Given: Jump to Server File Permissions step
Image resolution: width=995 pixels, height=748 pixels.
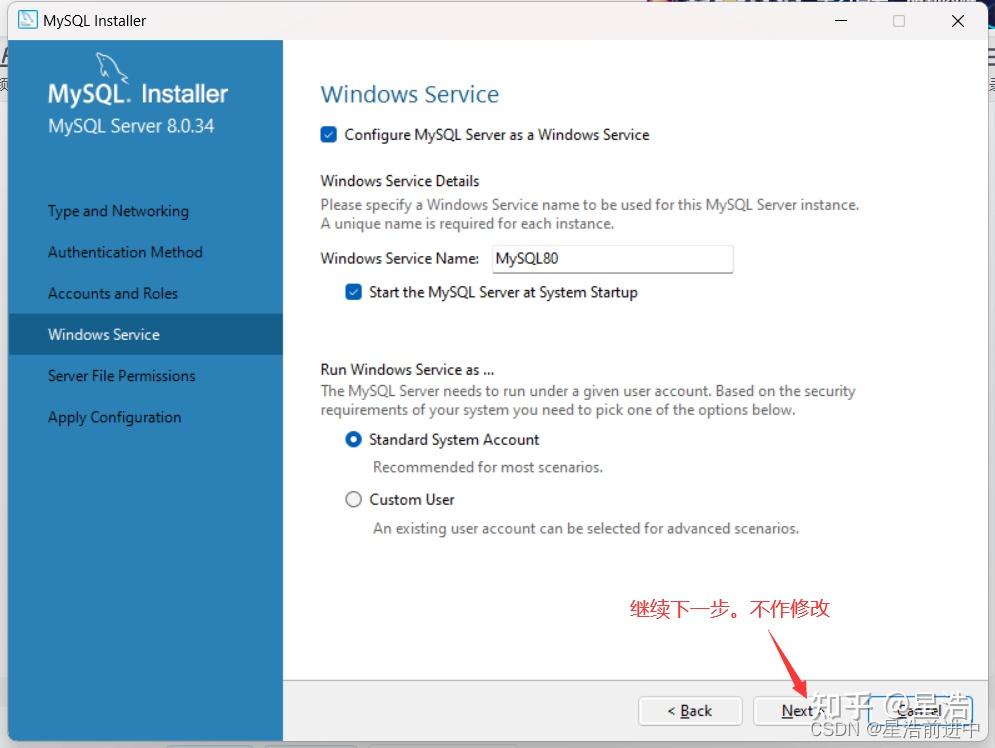Looking at the screenshot, I should click(121, 376).
